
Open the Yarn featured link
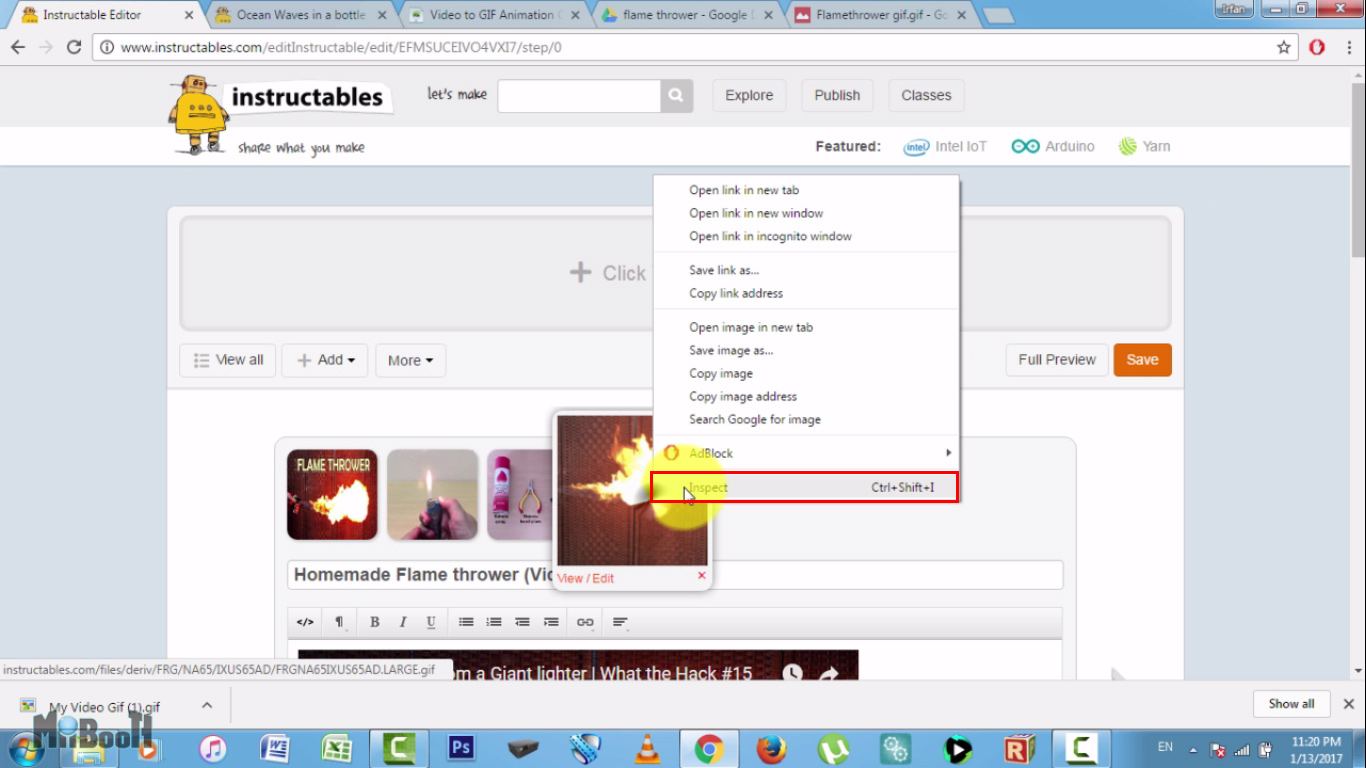pyautogui.click(x=1144, y=147)
